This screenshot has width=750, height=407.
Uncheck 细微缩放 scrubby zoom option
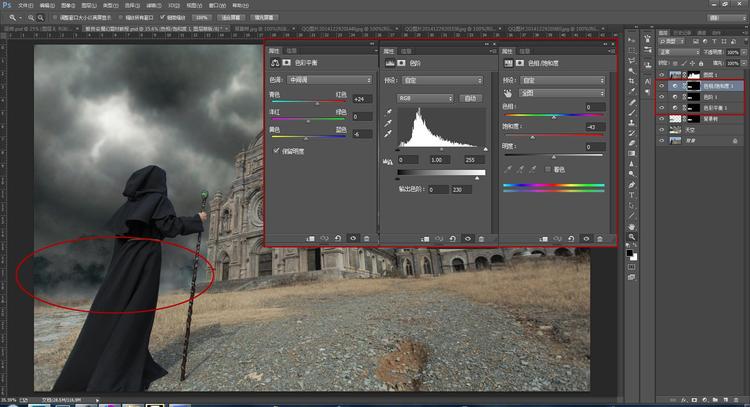click(x=162, y=18)
